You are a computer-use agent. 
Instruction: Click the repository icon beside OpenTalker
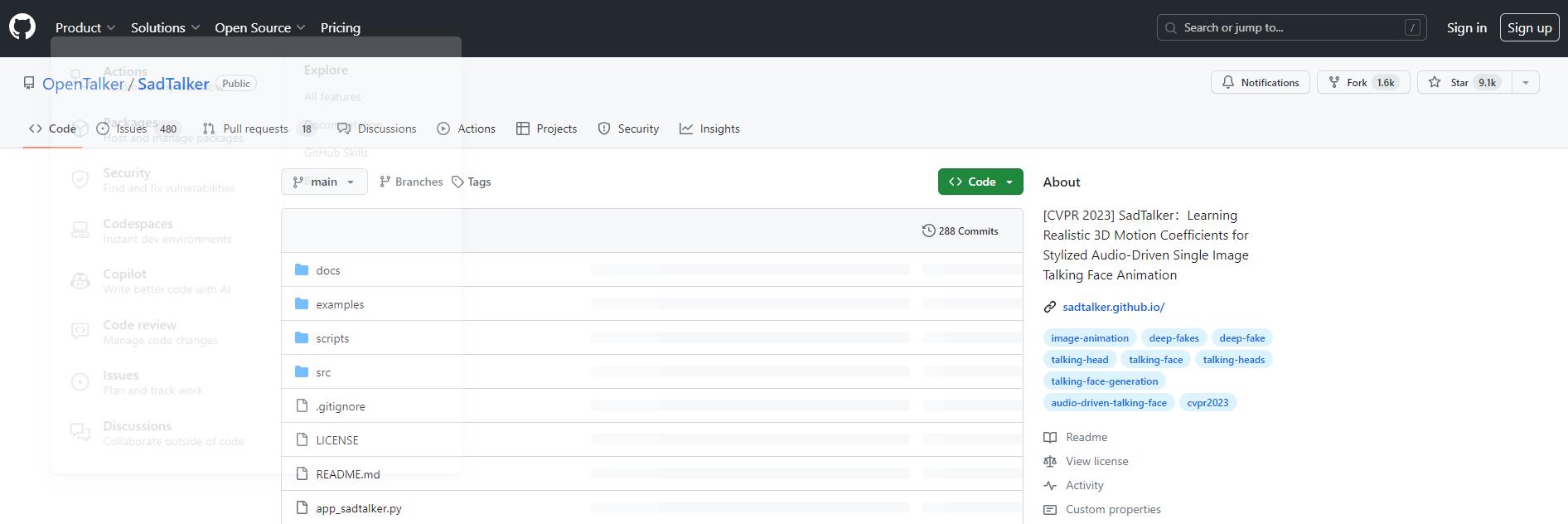[29, 83]
